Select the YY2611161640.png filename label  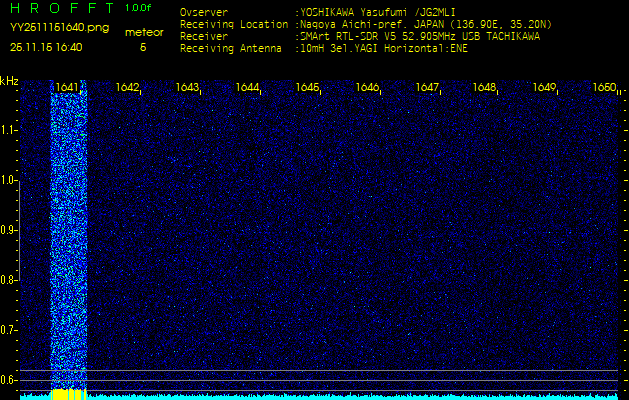tap(48, 28)
